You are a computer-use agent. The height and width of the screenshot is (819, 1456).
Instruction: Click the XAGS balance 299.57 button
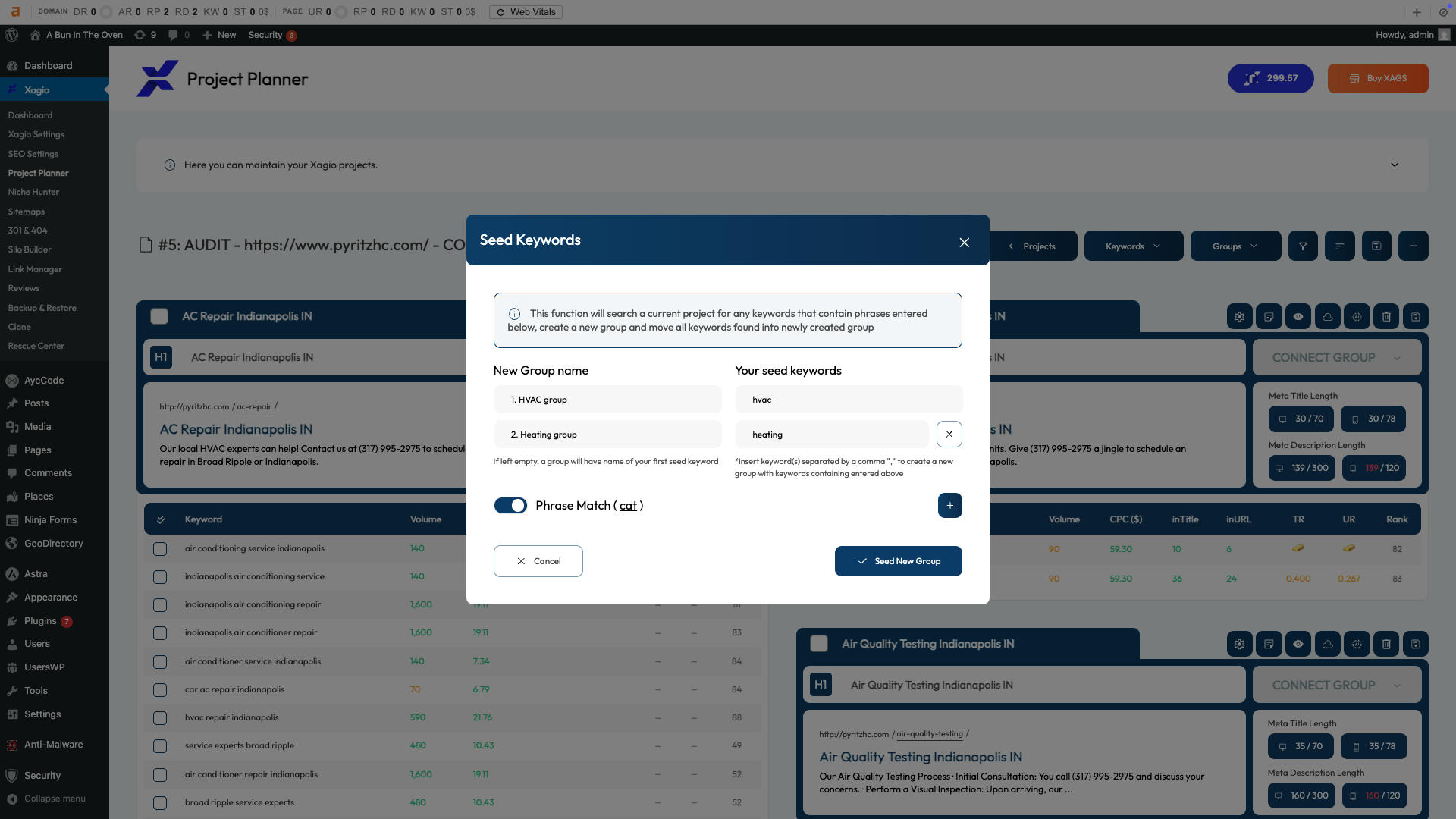click(x=1270, y=79)
